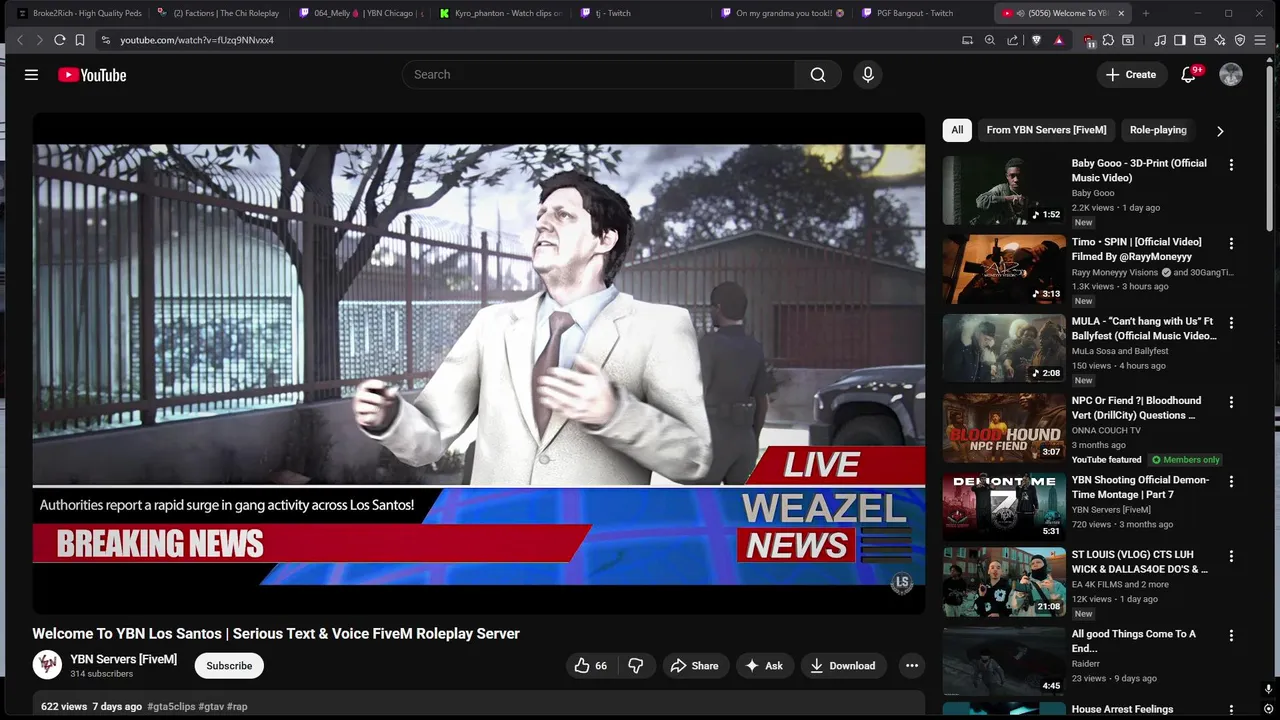This screenshot has height=720, width=1280.
Task: Show more filter chips with right arrow
Action: click(1219, 131)
